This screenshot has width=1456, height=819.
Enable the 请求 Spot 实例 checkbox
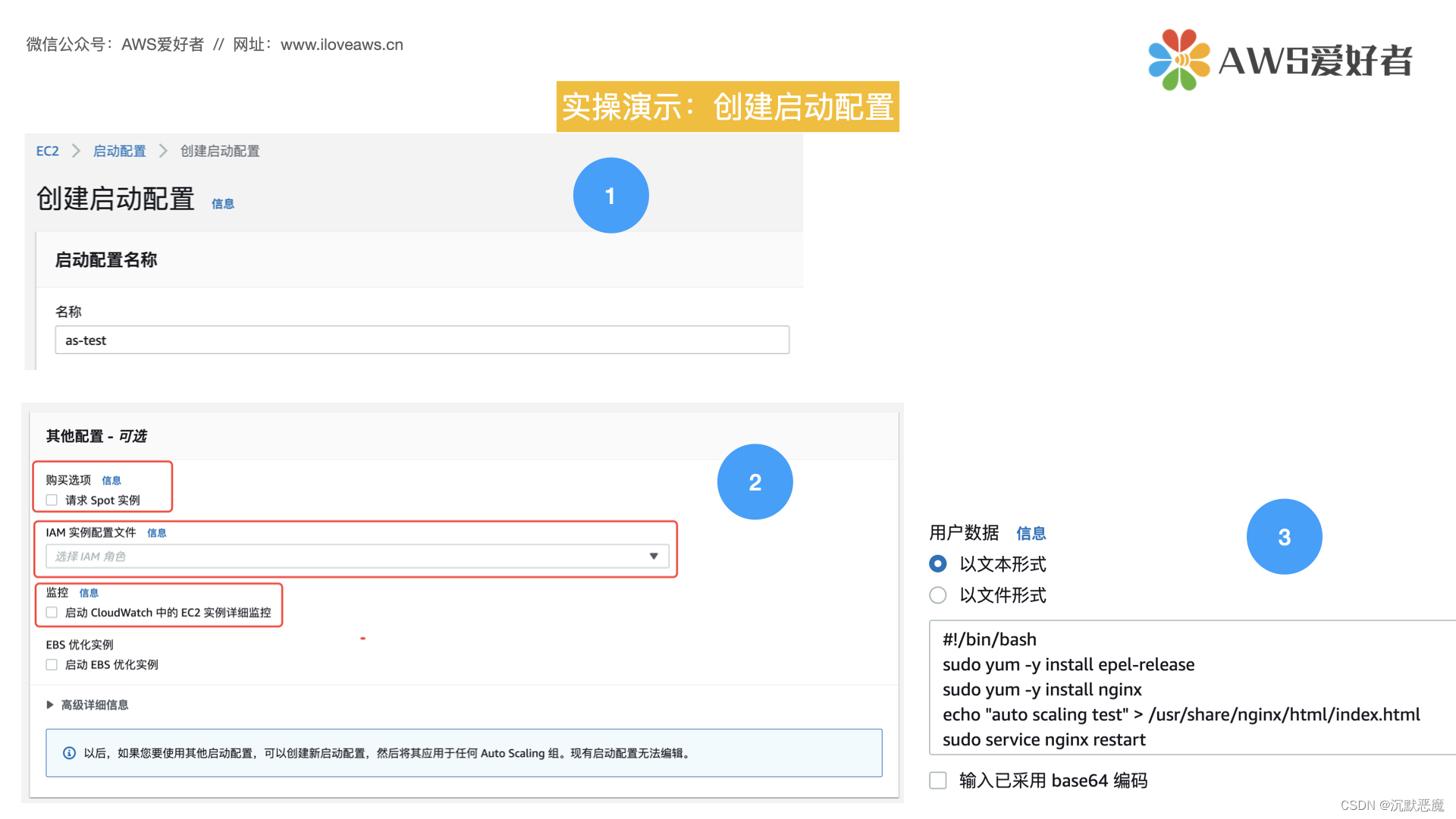52,500
